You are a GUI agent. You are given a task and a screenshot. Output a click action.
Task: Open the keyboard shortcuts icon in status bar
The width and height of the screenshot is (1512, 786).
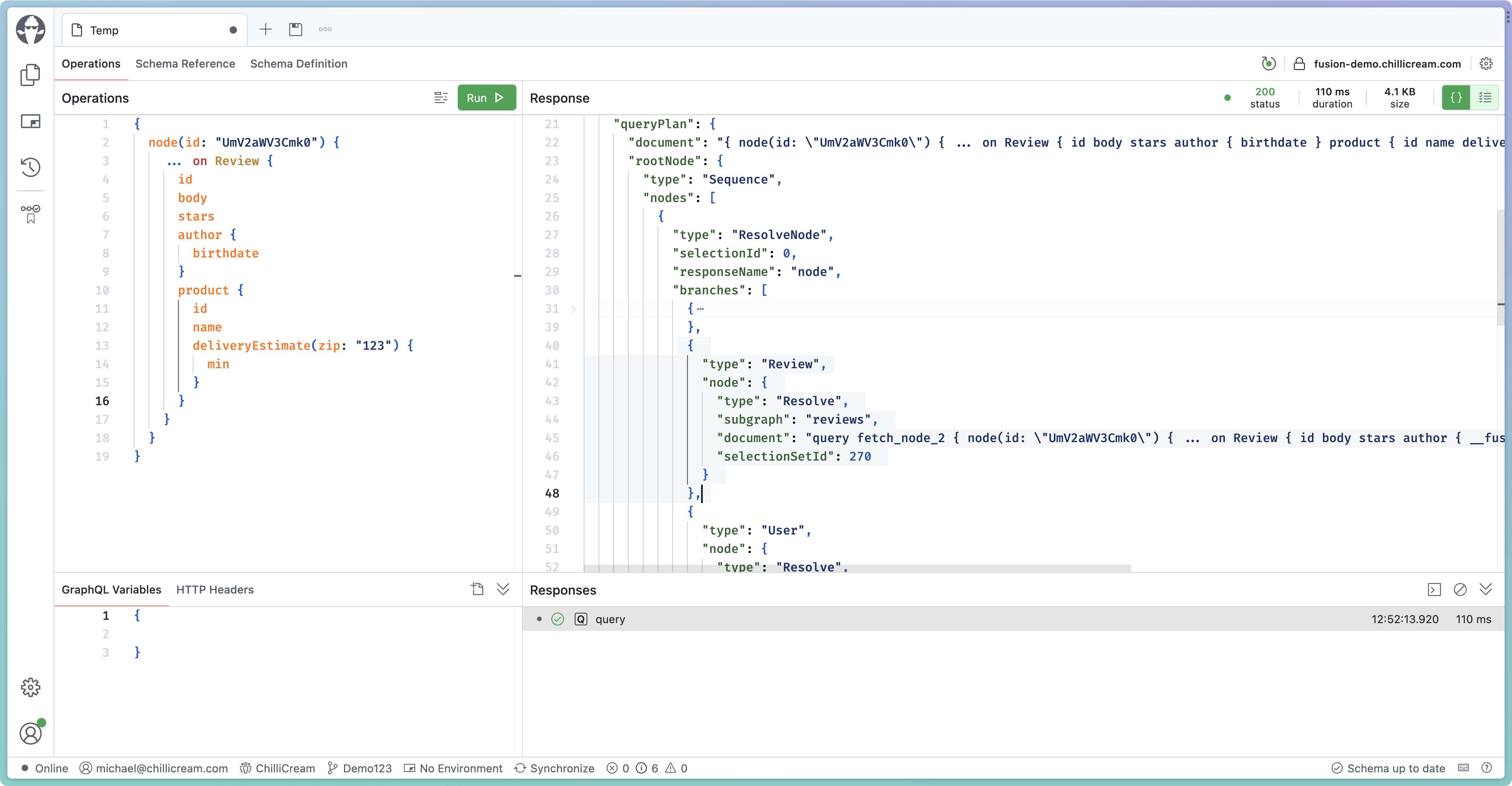click(1463, 768)
